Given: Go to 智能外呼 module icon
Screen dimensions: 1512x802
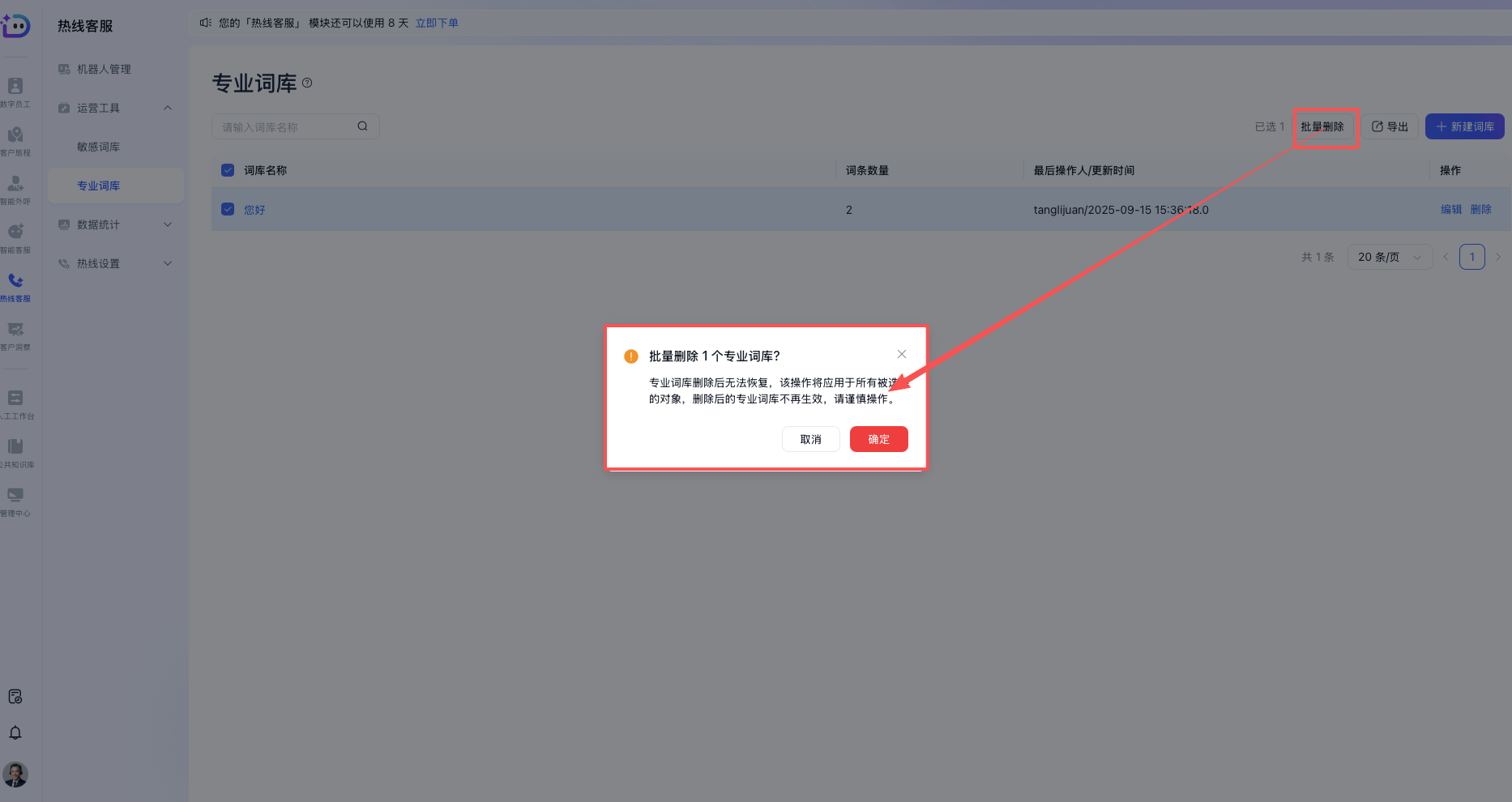Looking at the screenshot, I should 15,184.
